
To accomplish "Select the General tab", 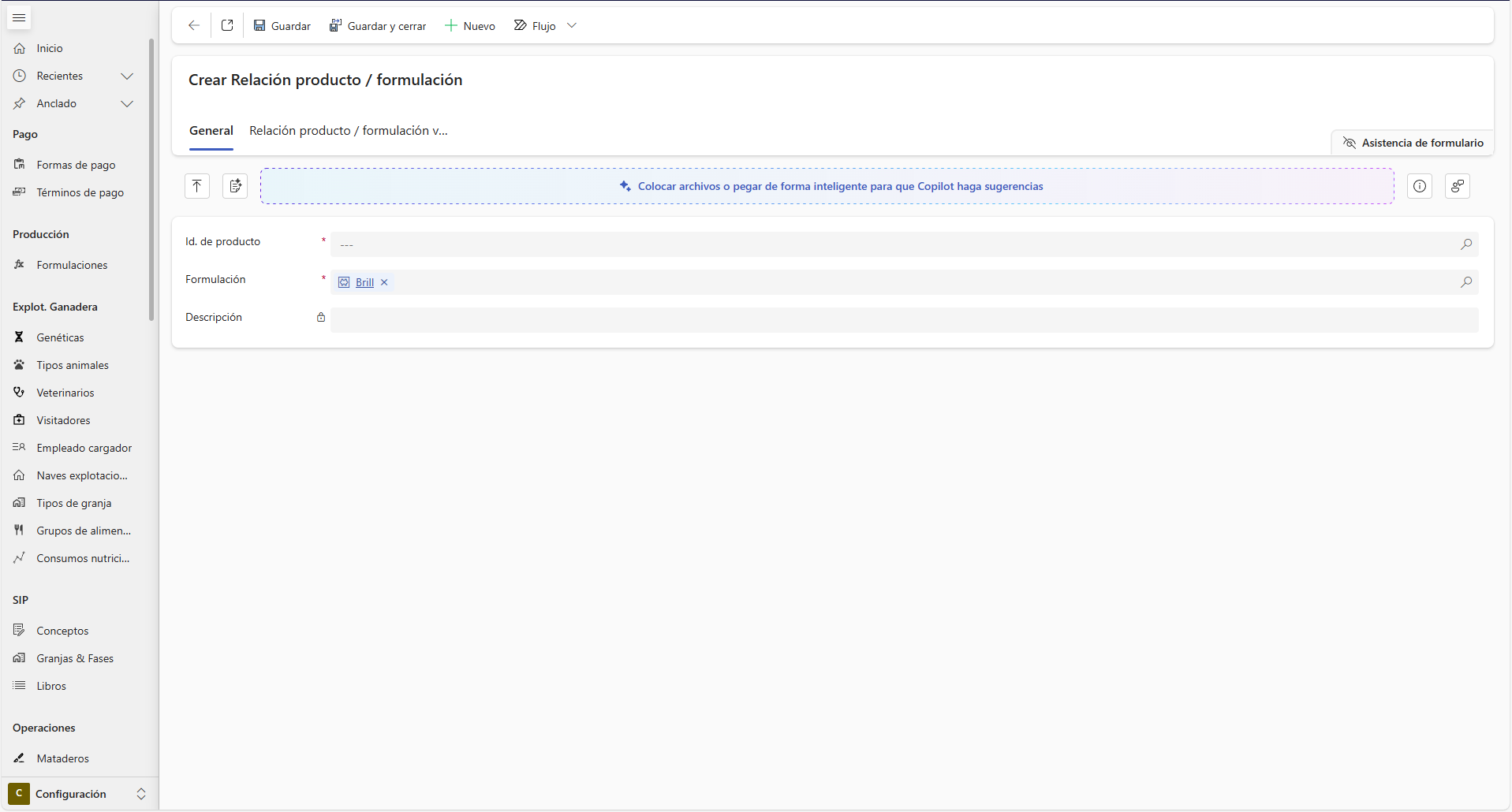I will (211, 131).
